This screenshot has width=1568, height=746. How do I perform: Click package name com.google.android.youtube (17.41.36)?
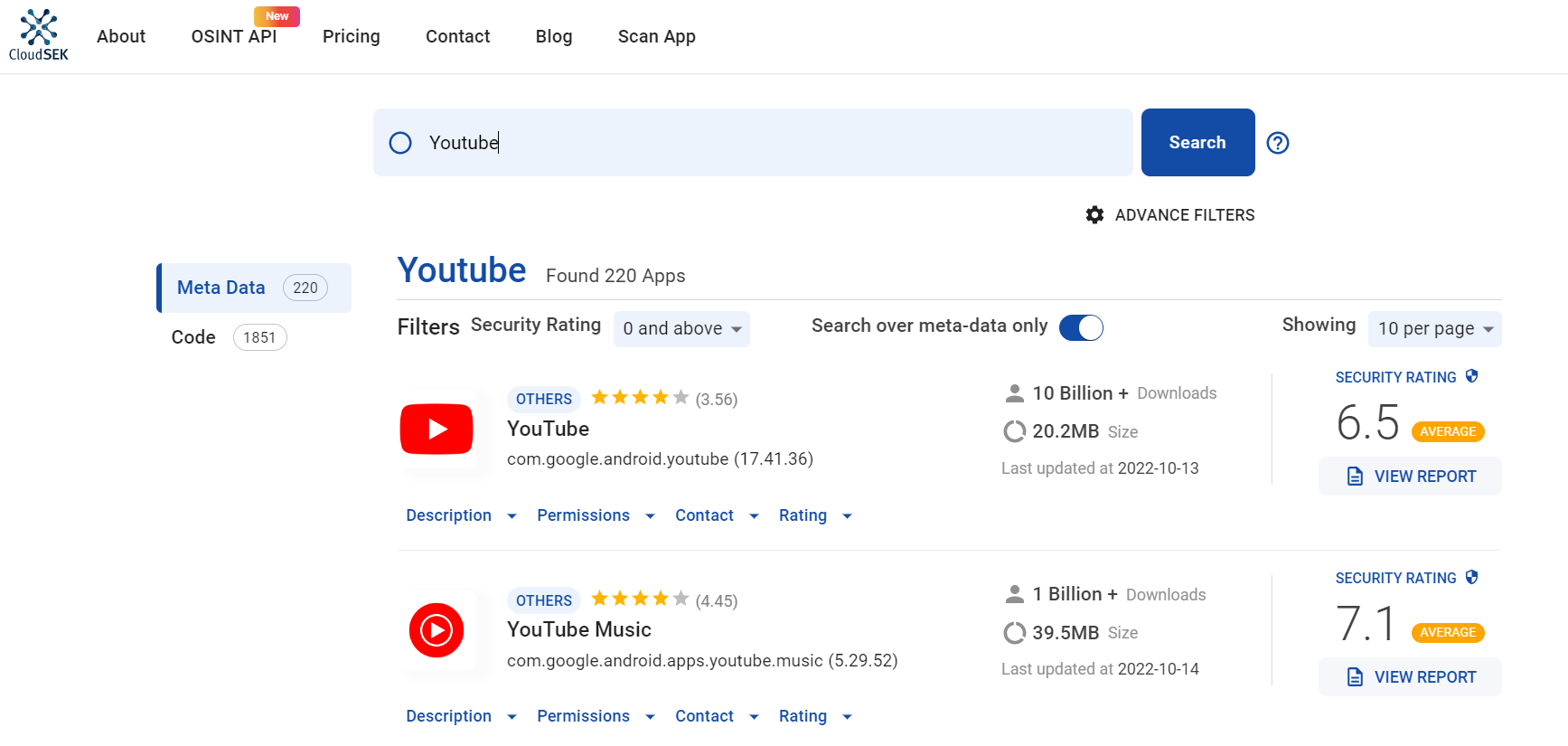click(x=660, y=459)
